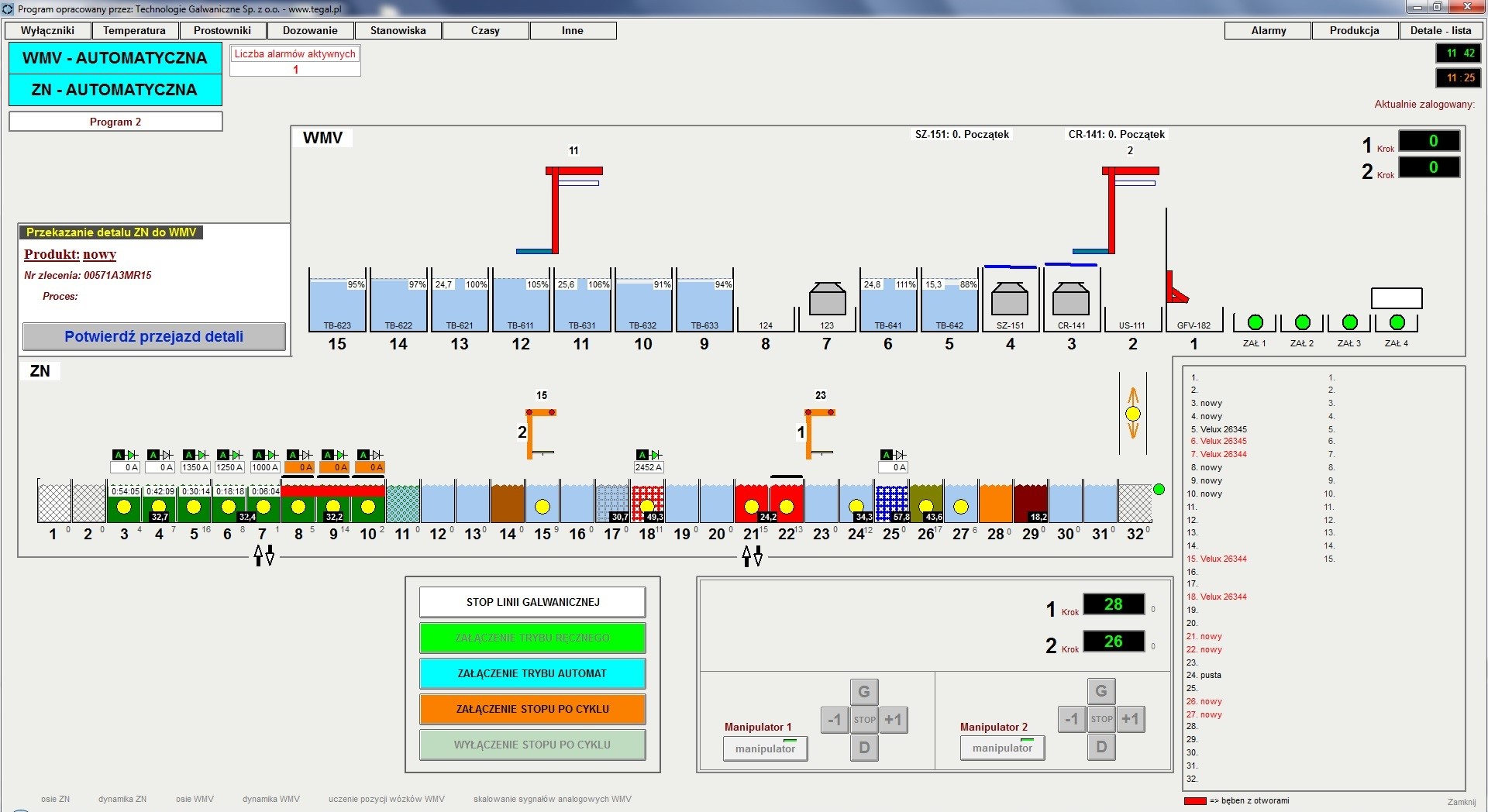
Task: Click red bęben z otworami legend swatch
Action: pyautogui.click(x=1195, y=801)
